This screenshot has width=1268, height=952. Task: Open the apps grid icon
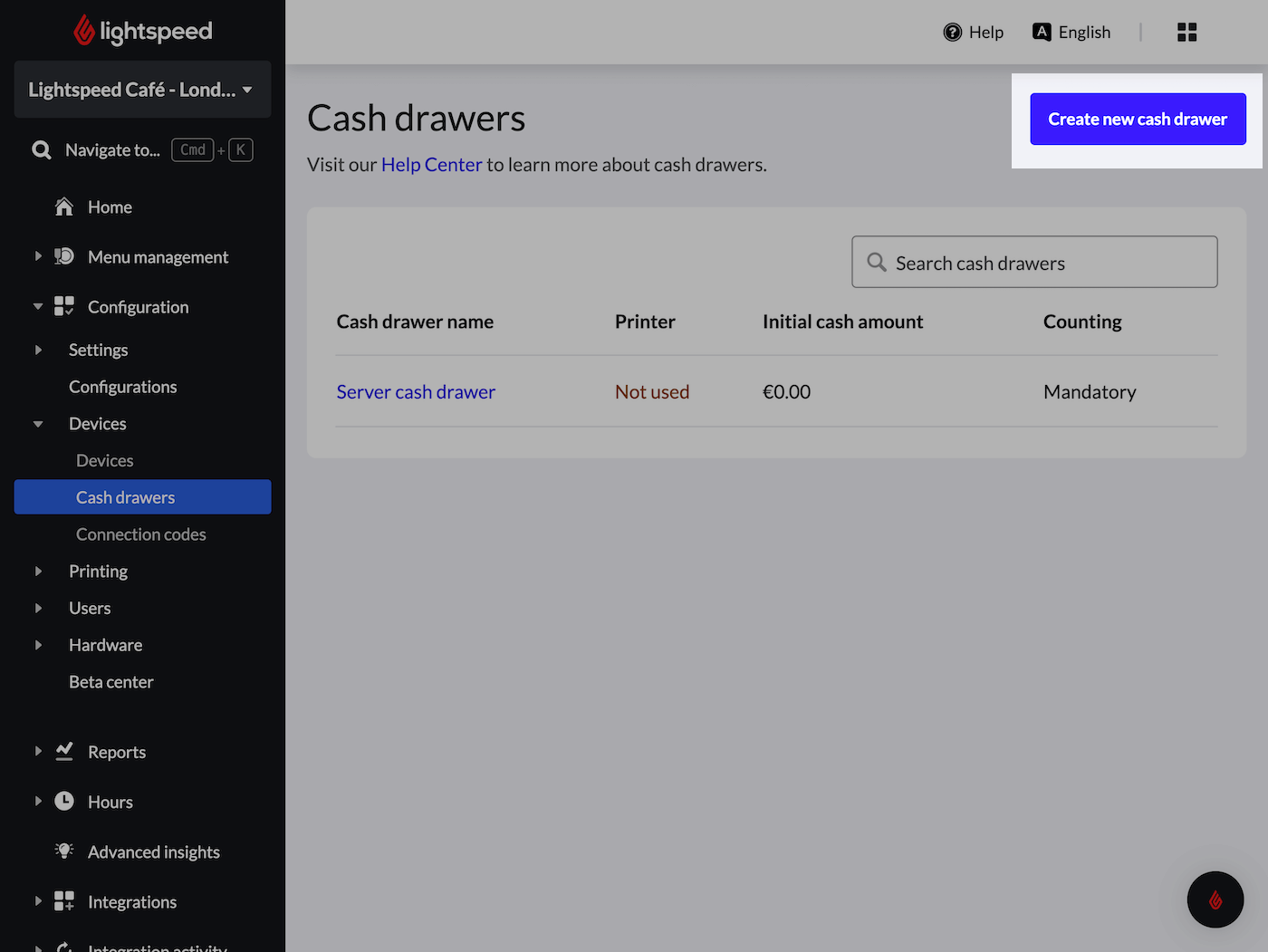point(1186,33)
